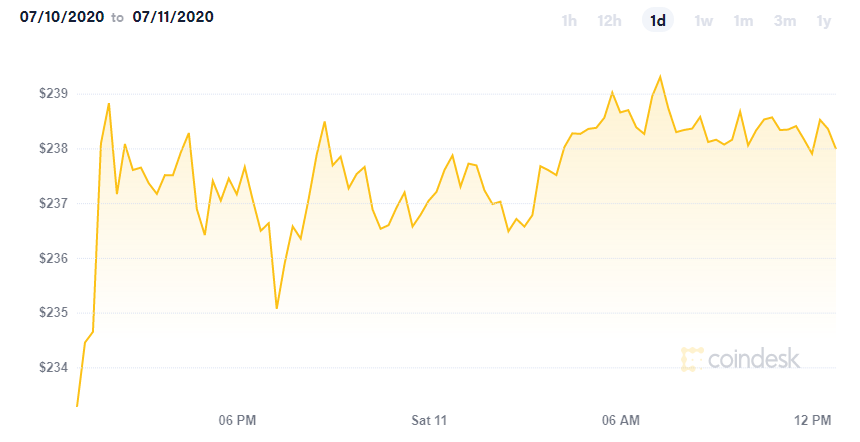Select the 12h time range
This screenshot has width=860, height=442.
[x=609, y=21]
